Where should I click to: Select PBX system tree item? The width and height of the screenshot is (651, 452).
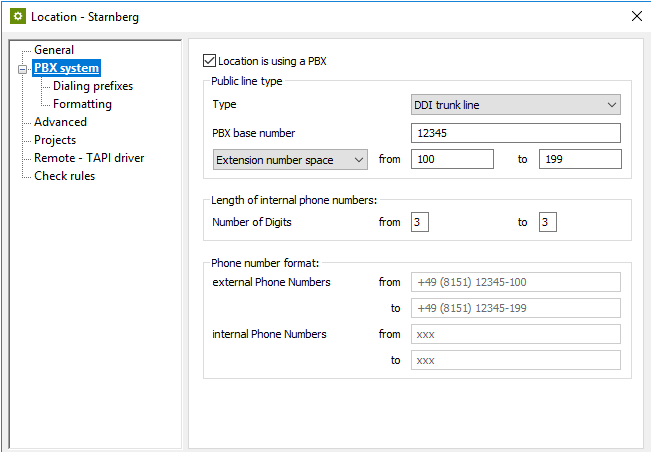click(x=66, y=68)
